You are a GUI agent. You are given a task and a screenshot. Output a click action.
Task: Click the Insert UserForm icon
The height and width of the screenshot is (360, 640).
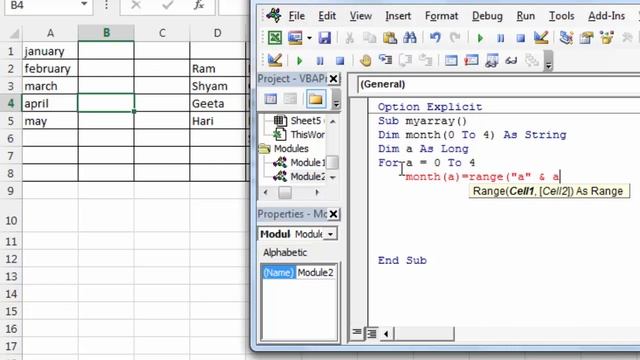pos(295,38)
